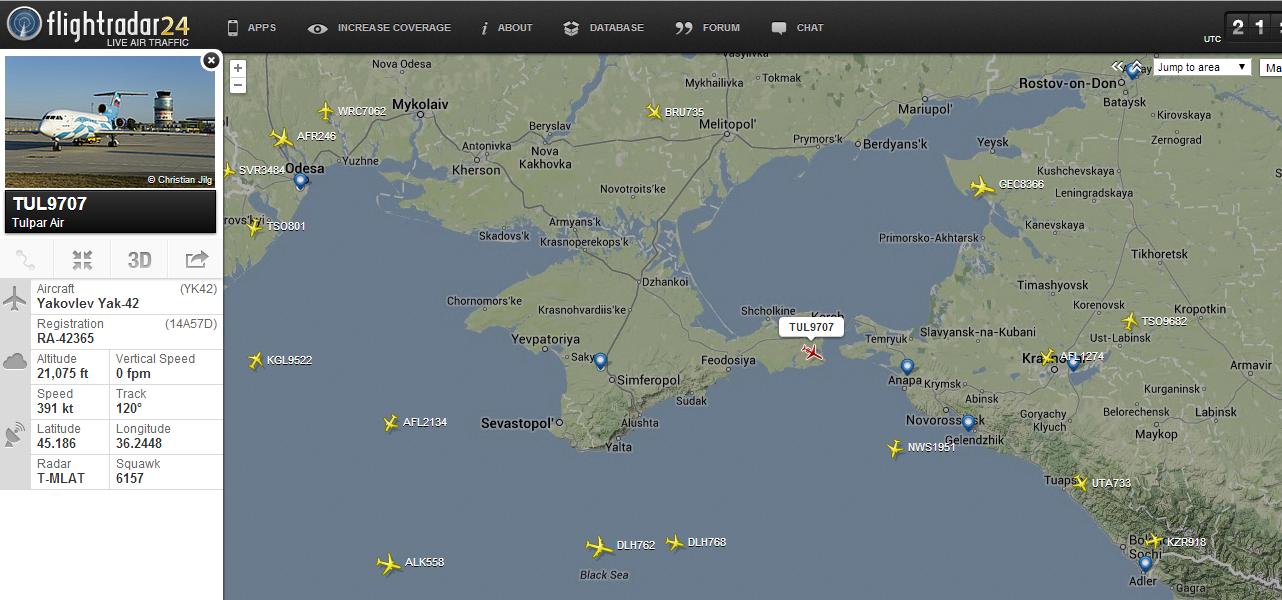Toggle the flight route path icon

(x=26, y=260)
